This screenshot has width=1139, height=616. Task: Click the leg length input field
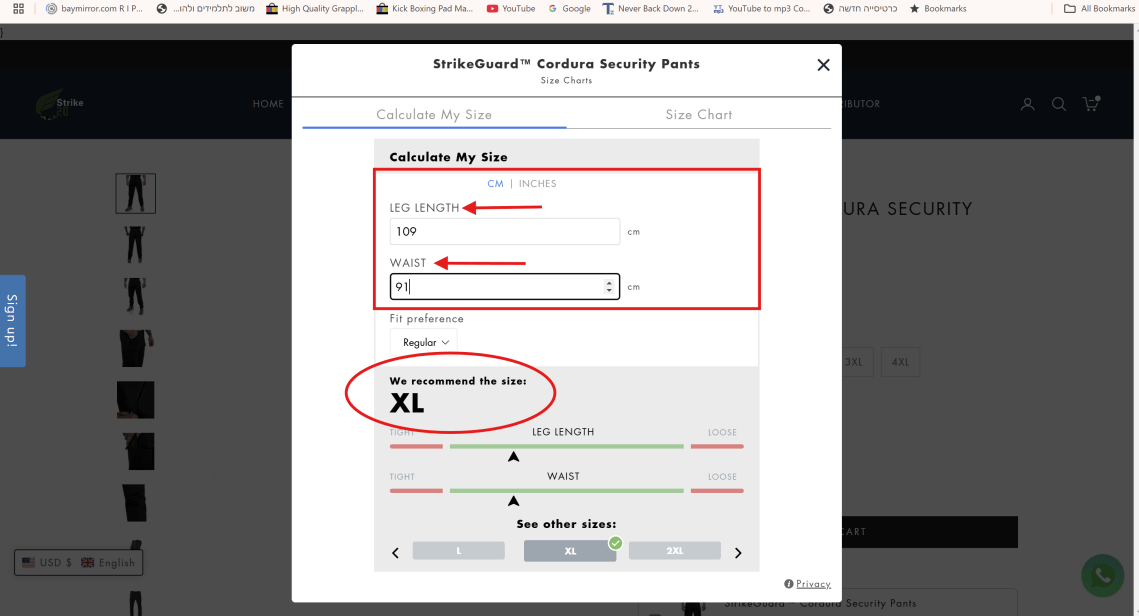(504, 231)
